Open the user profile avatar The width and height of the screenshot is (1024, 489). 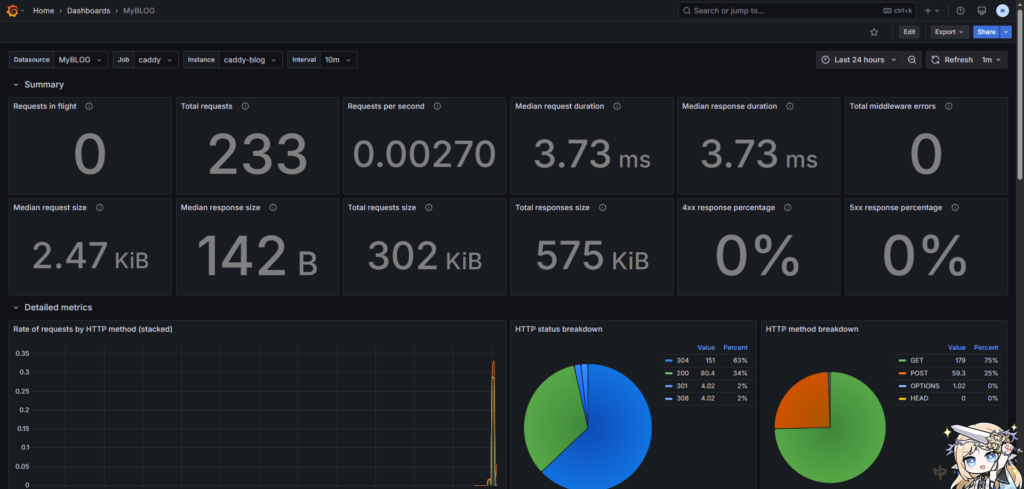(x=1002, y=10)
